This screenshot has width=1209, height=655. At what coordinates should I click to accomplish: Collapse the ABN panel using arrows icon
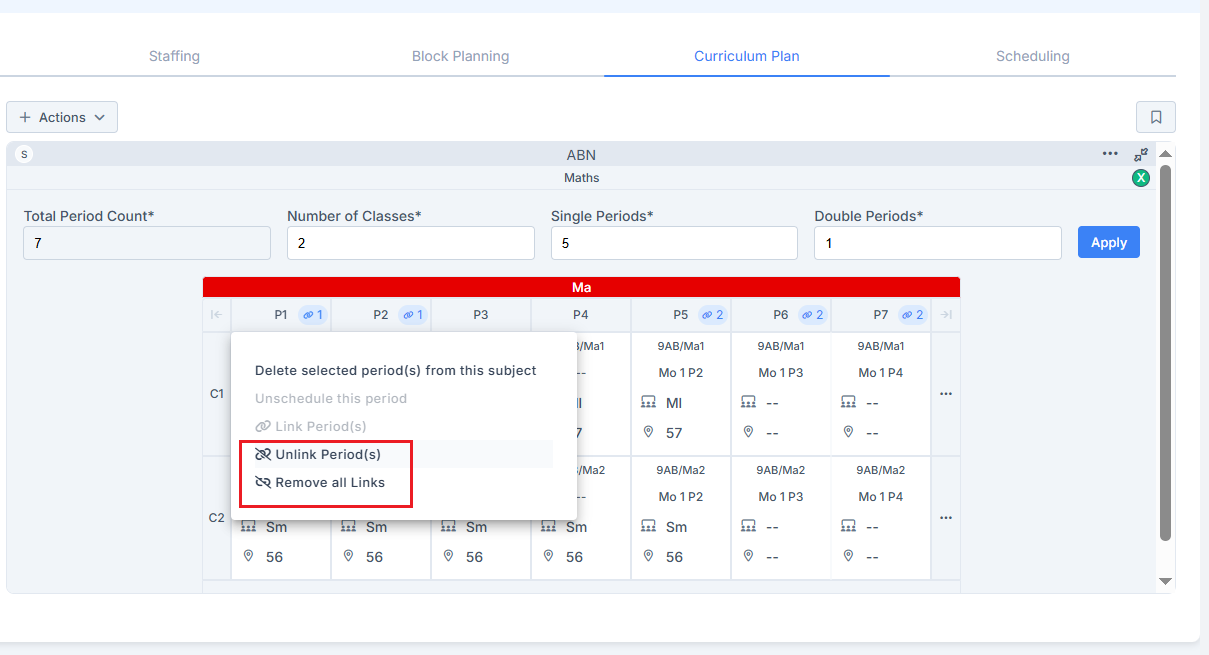pyautogui.click(x=1141, y=155)
